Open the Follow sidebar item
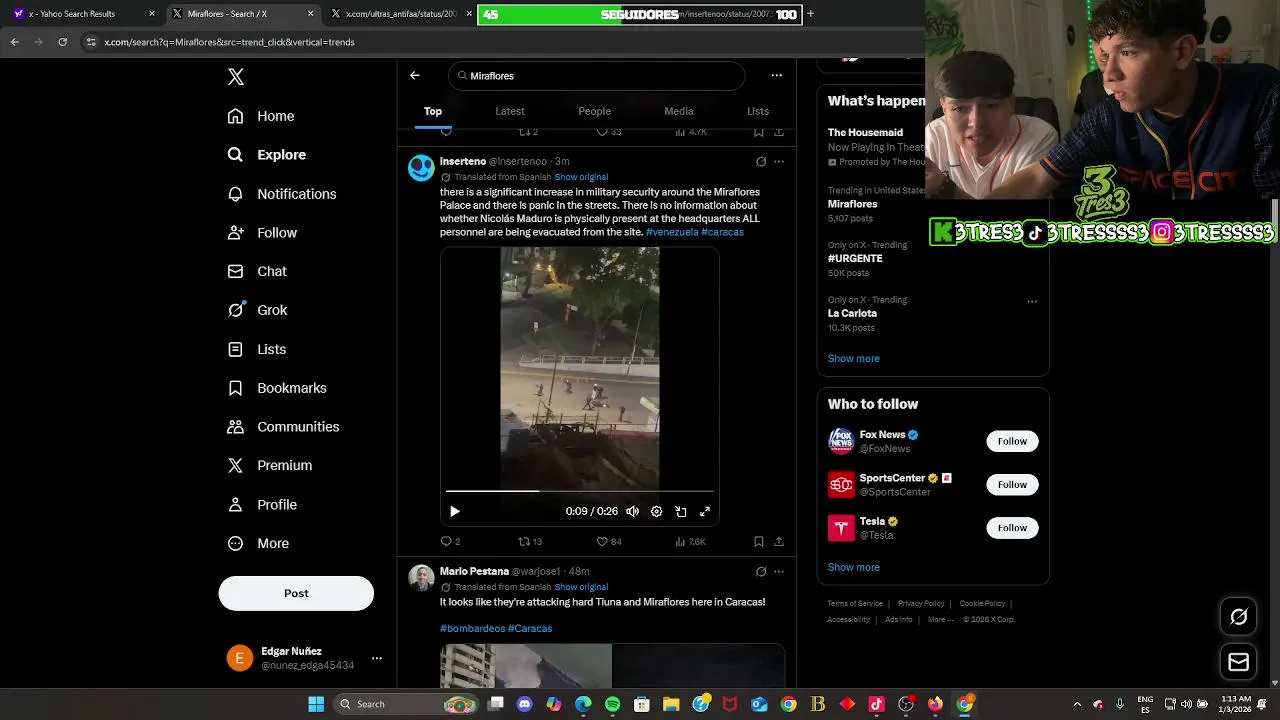Viewport: 1280px width, 720px height. pyautogui.click(x=262, y=233)
